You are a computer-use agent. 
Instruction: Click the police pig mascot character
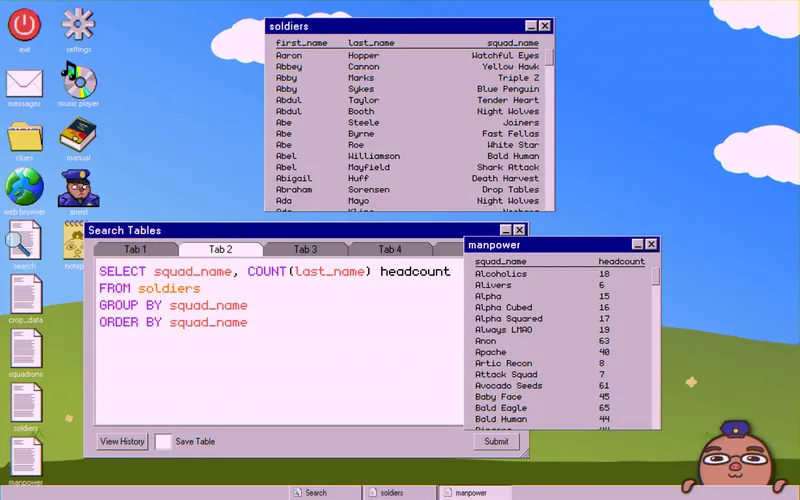coord(735,457)
